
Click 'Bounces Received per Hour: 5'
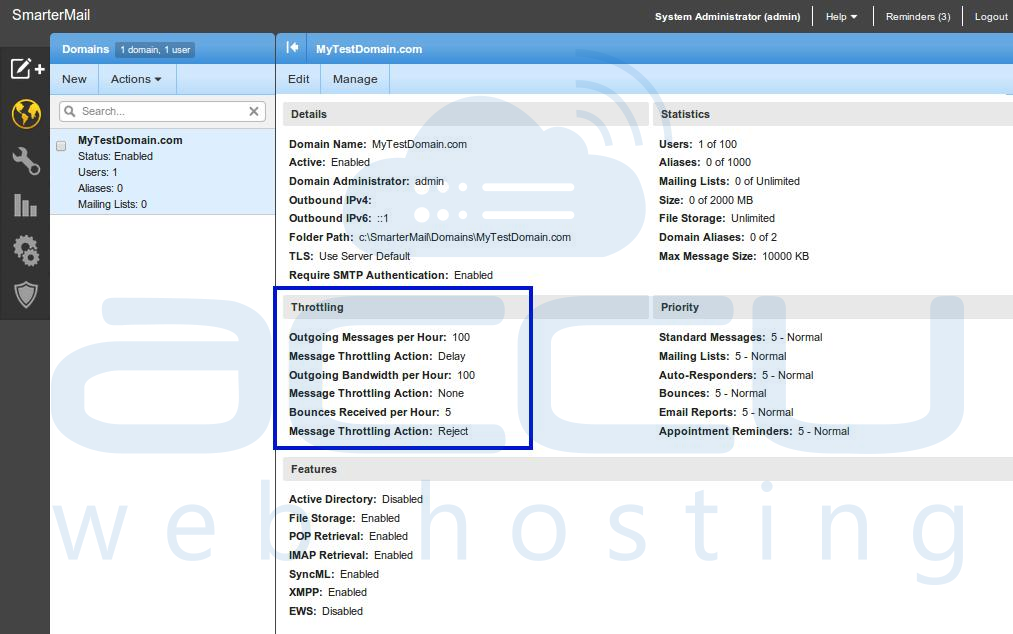tap(370, 412)
